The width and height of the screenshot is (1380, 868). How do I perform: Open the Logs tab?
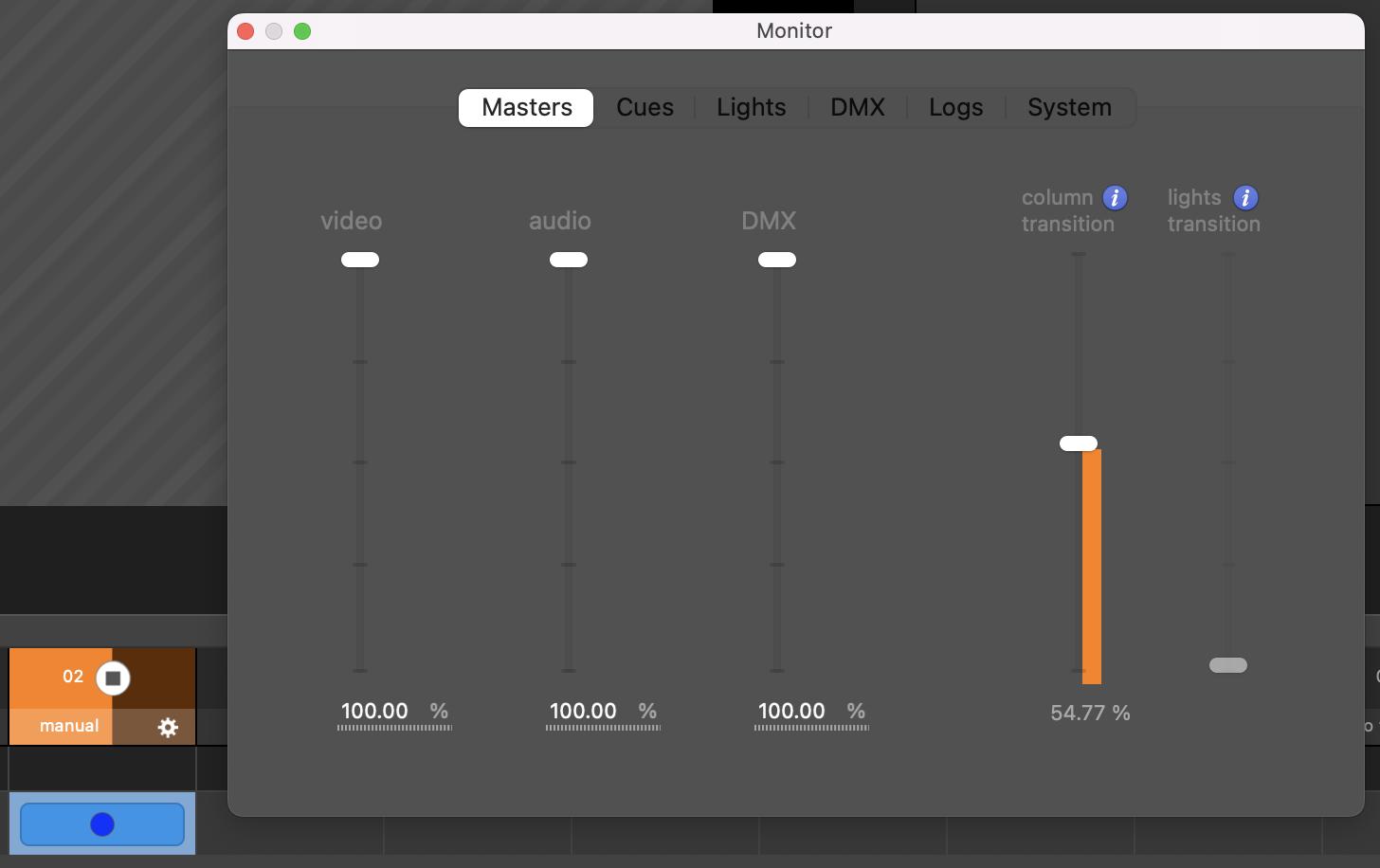[955, 107]
